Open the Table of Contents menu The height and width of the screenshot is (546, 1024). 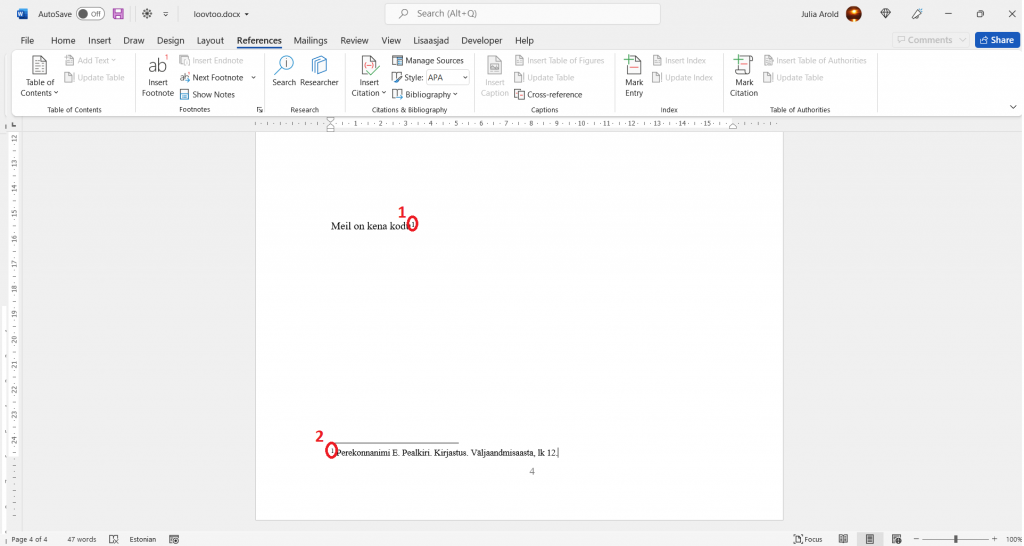point(40,76)
